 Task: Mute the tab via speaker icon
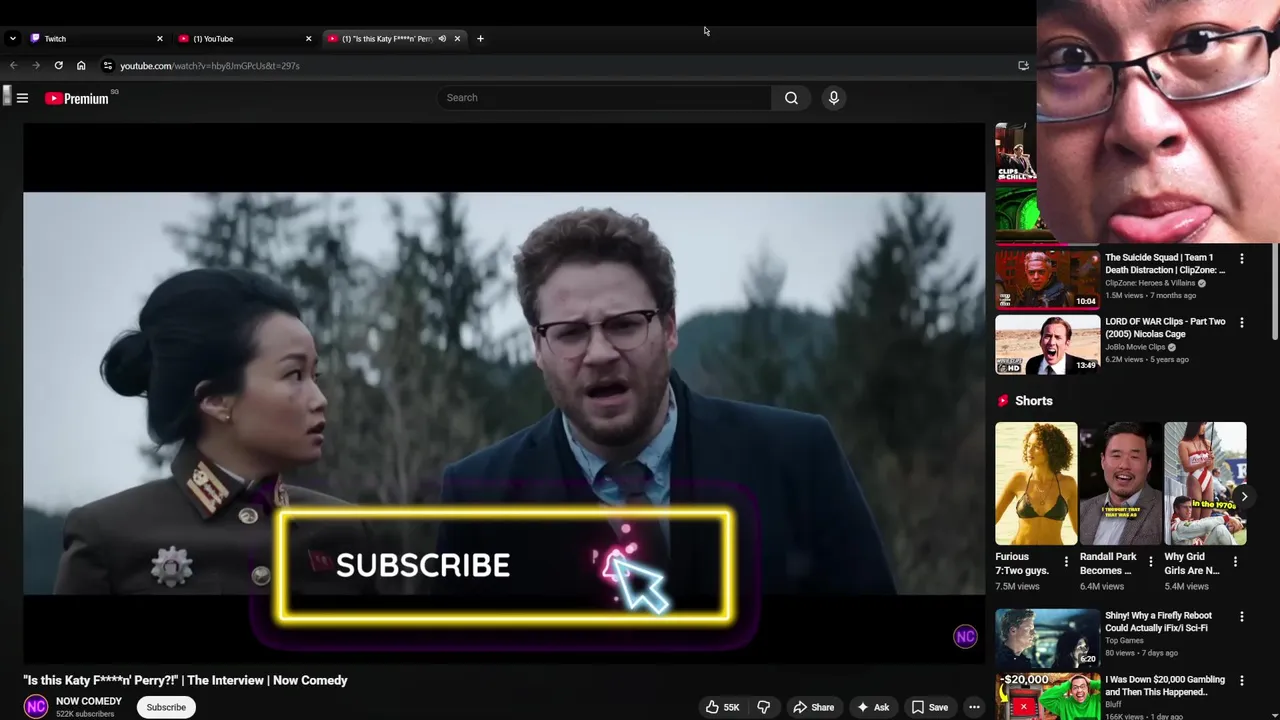coord(442,39)
